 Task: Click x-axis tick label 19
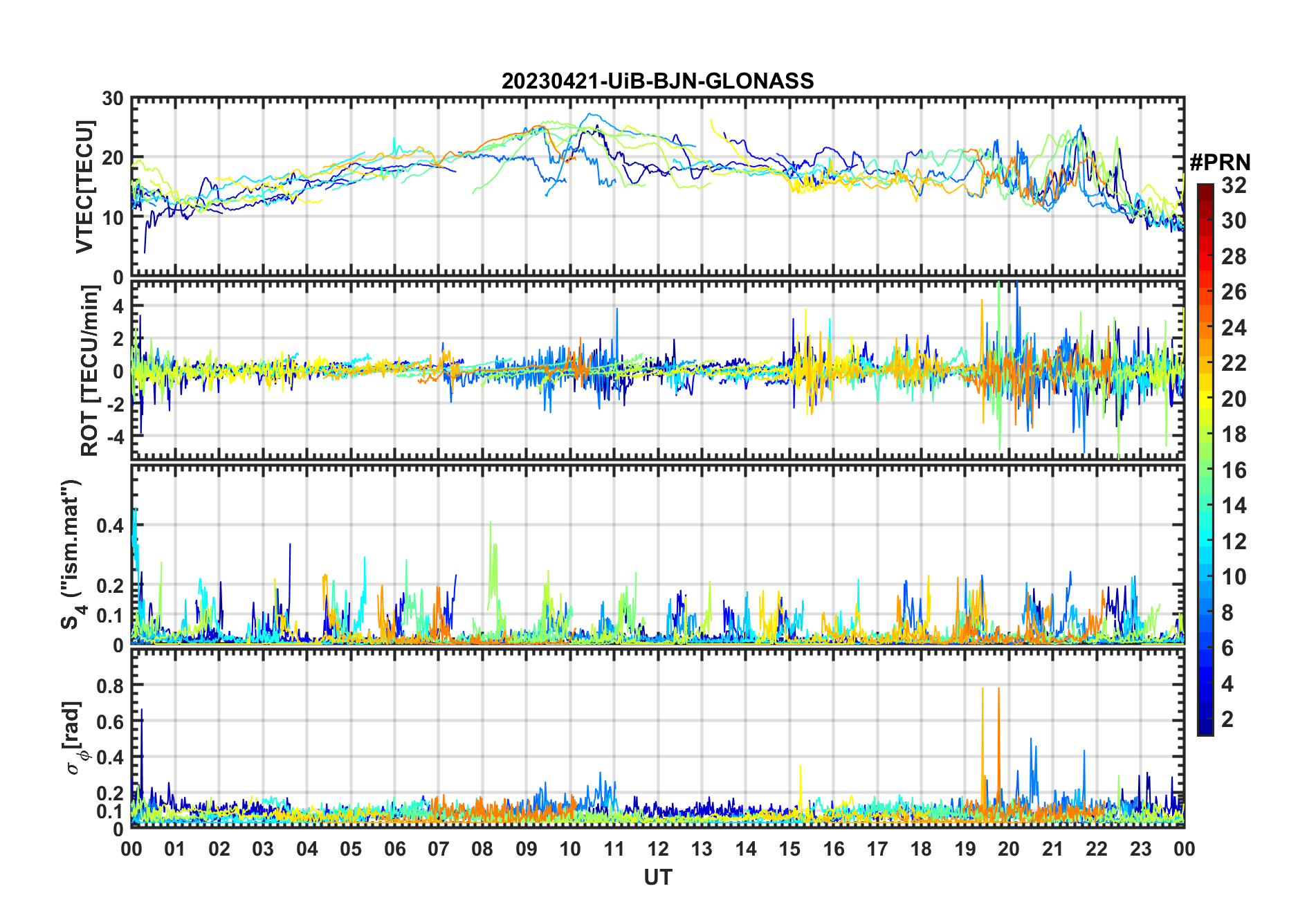[965, 849]
